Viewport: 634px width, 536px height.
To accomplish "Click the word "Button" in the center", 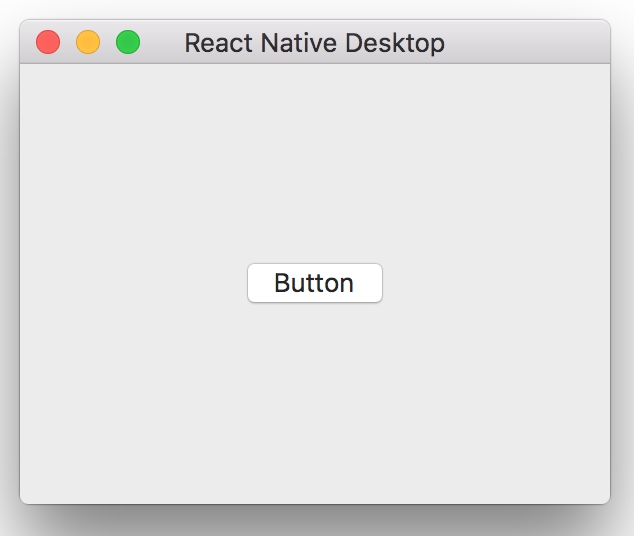I will click(314, 283).
